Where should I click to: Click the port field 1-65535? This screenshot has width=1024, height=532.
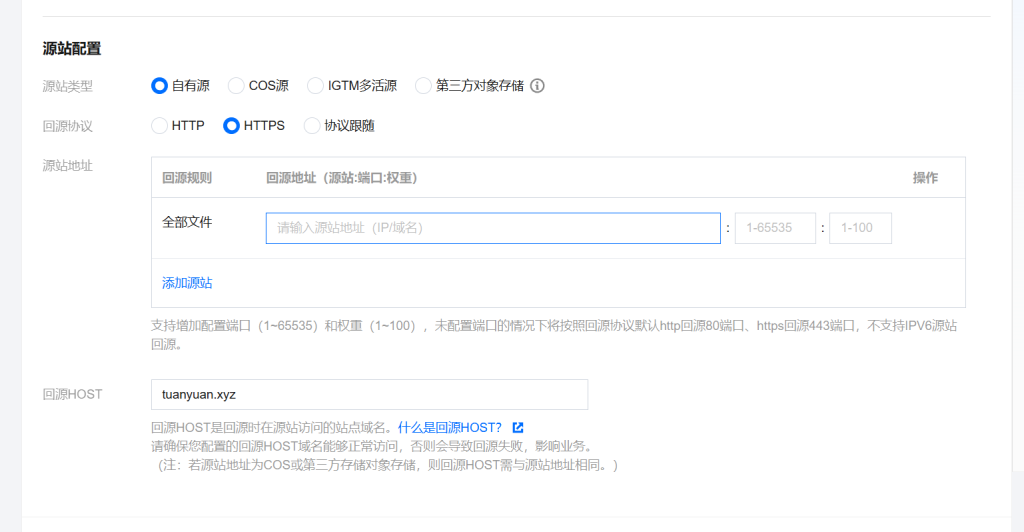775,228
